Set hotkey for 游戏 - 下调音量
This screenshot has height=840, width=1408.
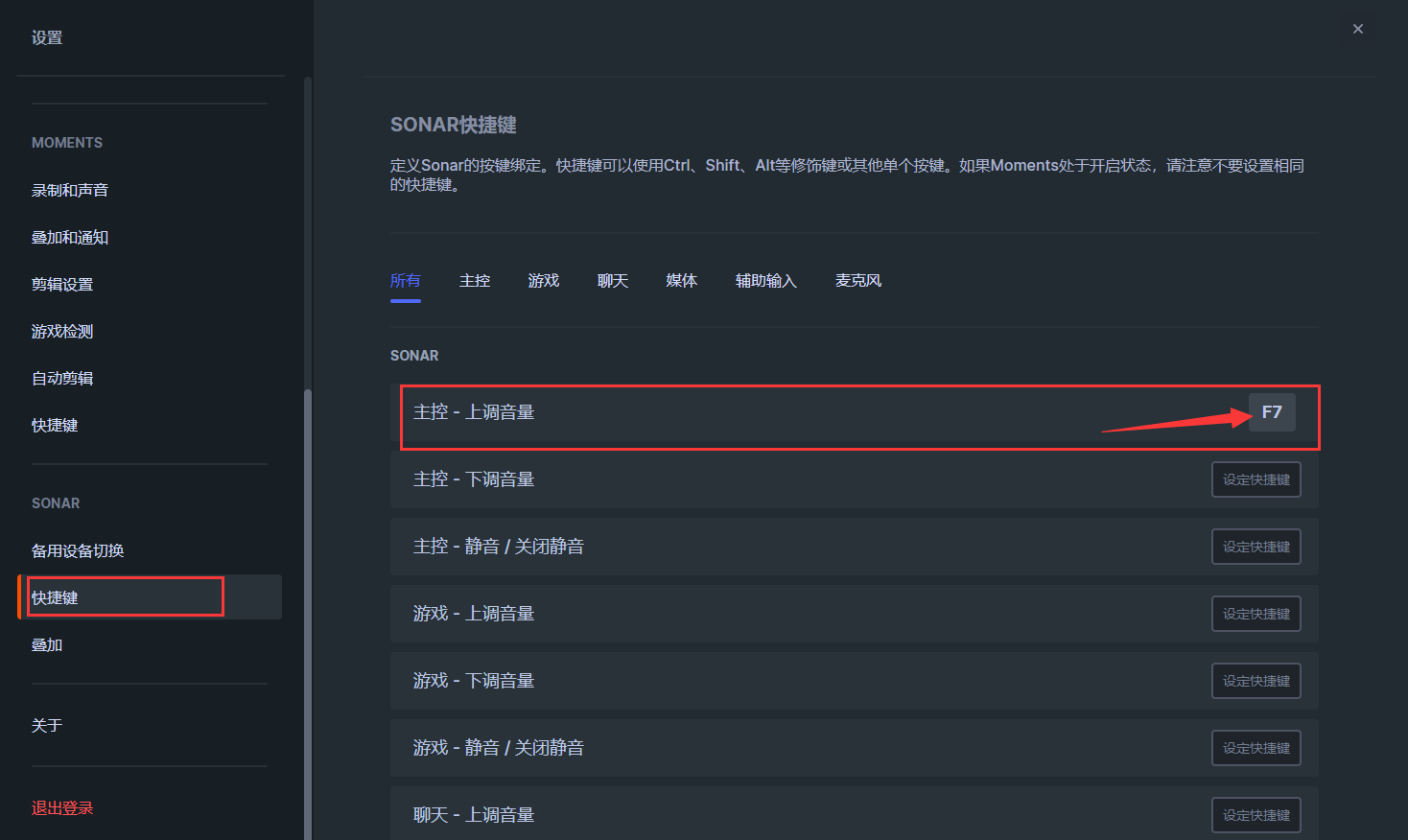click(x=1255, y=681)
